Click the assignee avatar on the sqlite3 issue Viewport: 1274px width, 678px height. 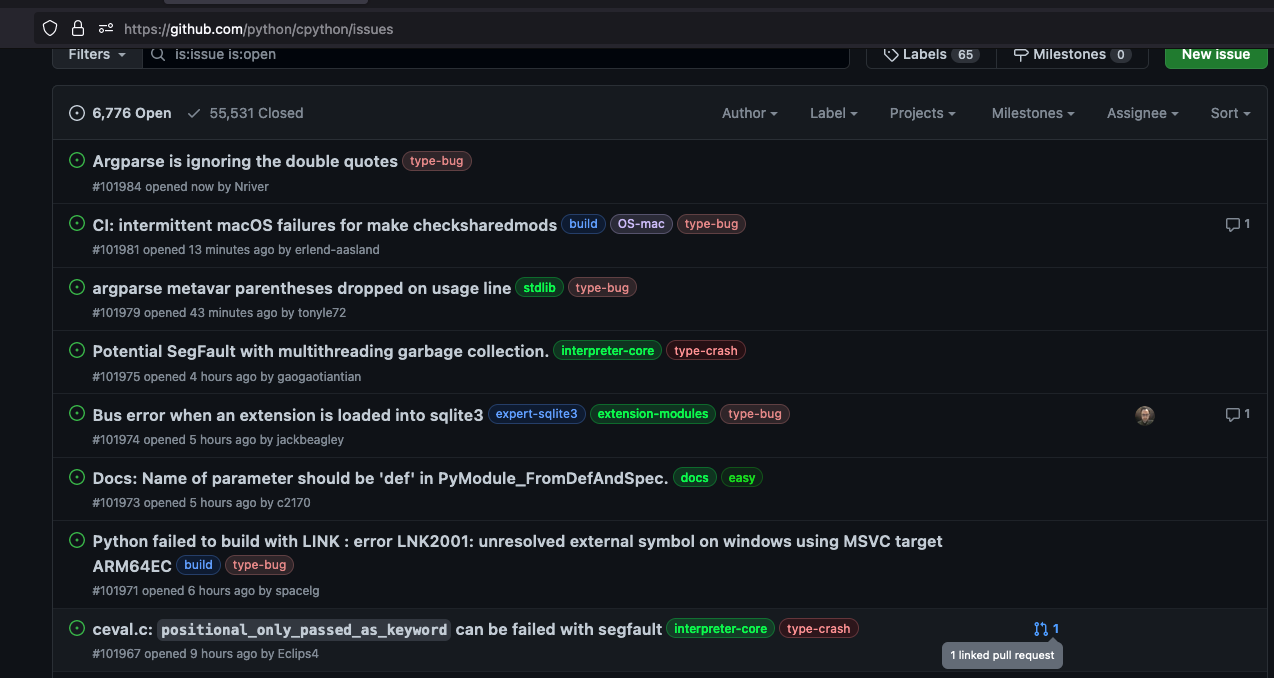1145,415
